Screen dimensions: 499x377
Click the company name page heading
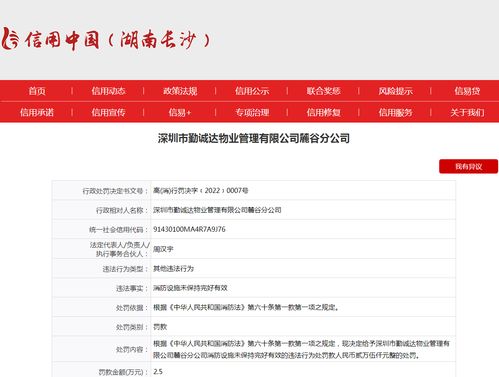[x=254, y=138]
